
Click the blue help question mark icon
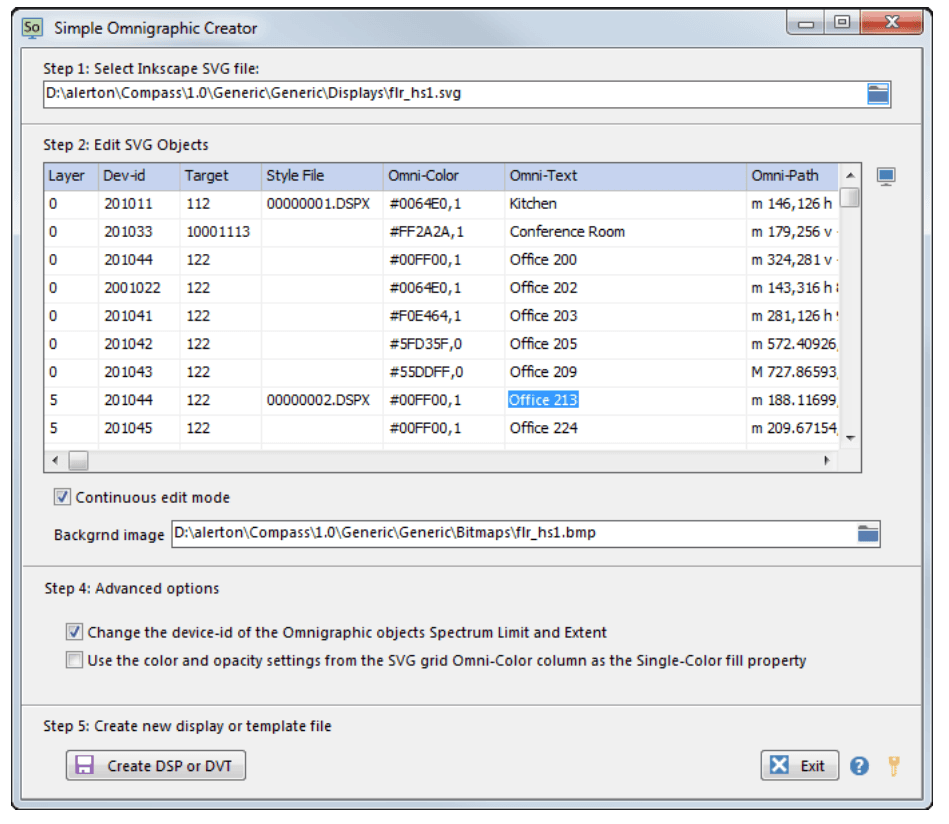(x=859, y=766)
